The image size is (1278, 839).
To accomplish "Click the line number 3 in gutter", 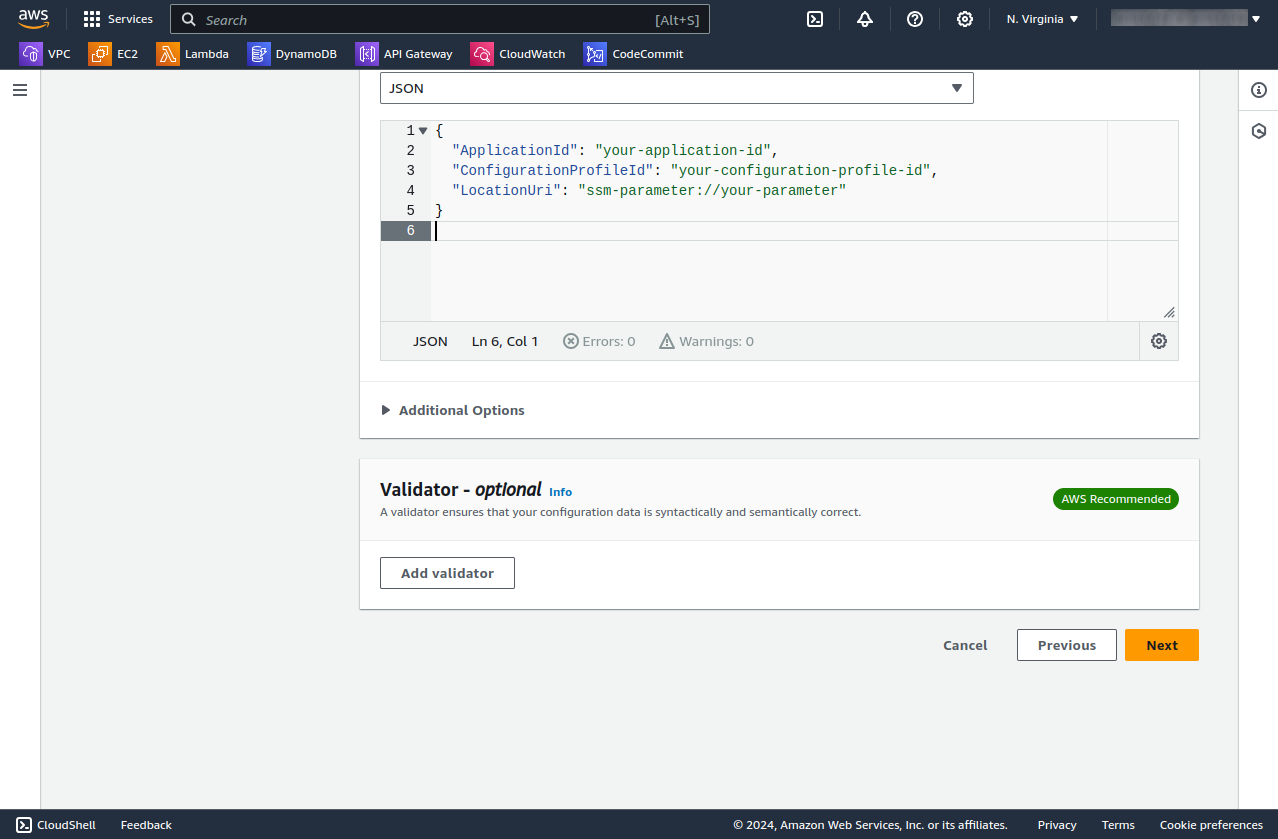I will (x=410, y=171).
